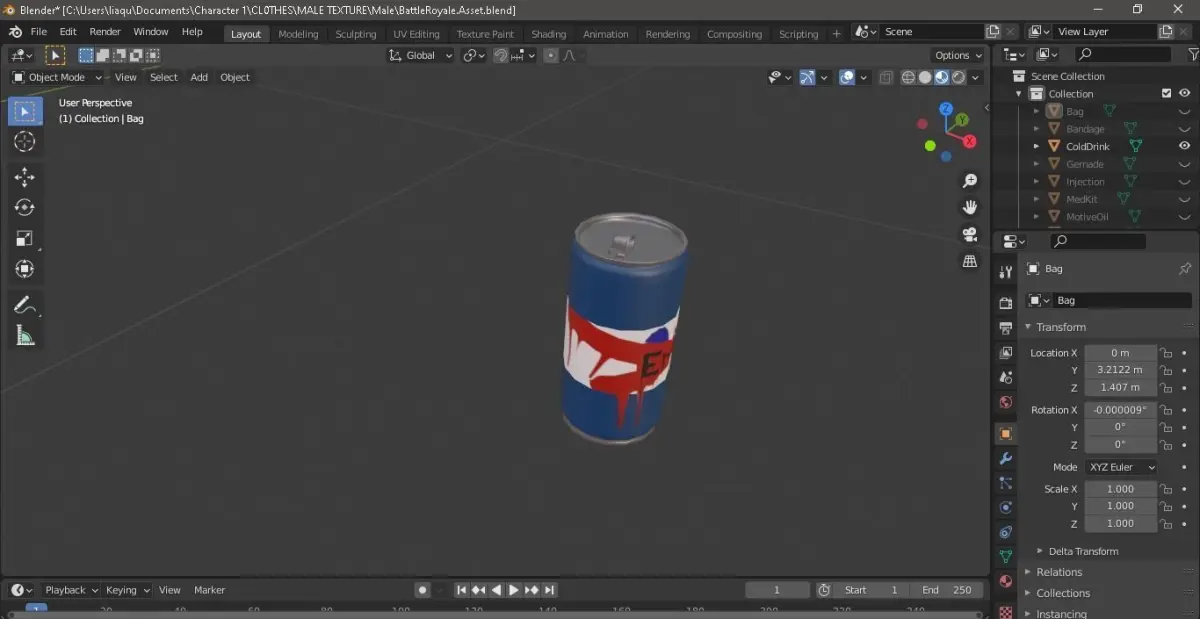Open the Physics properties tab
The image size is (1200, 619).
click(x=1006, y=508)
